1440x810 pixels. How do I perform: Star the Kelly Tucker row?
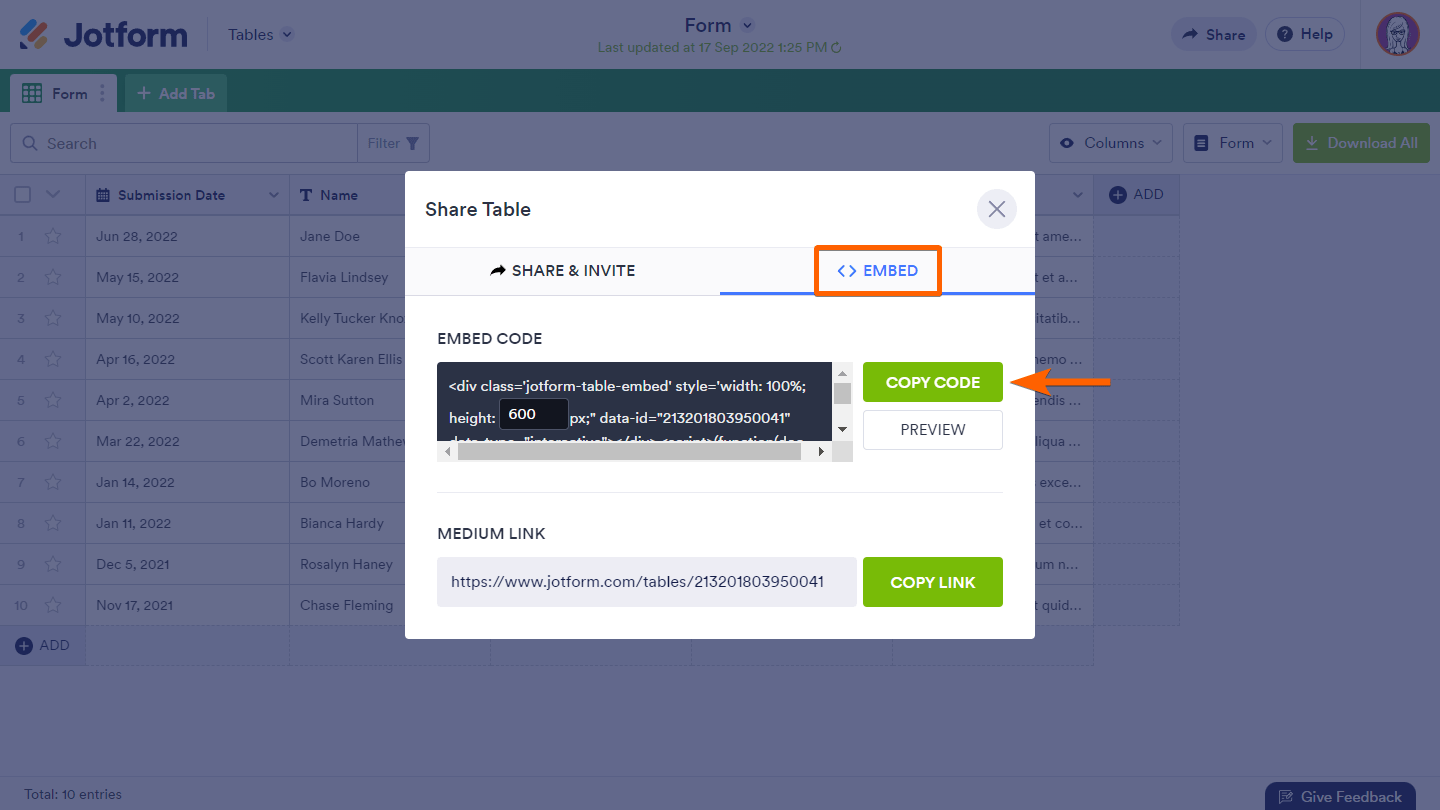pos(53,318)
